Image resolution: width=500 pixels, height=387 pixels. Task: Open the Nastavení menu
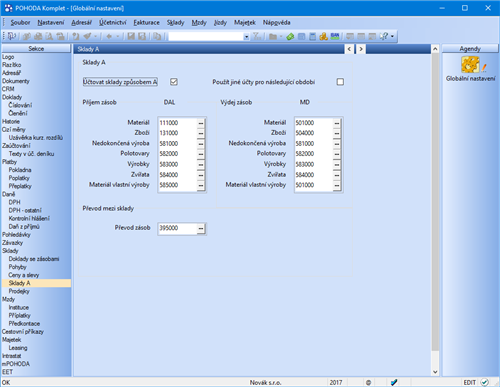click(51, 22)
